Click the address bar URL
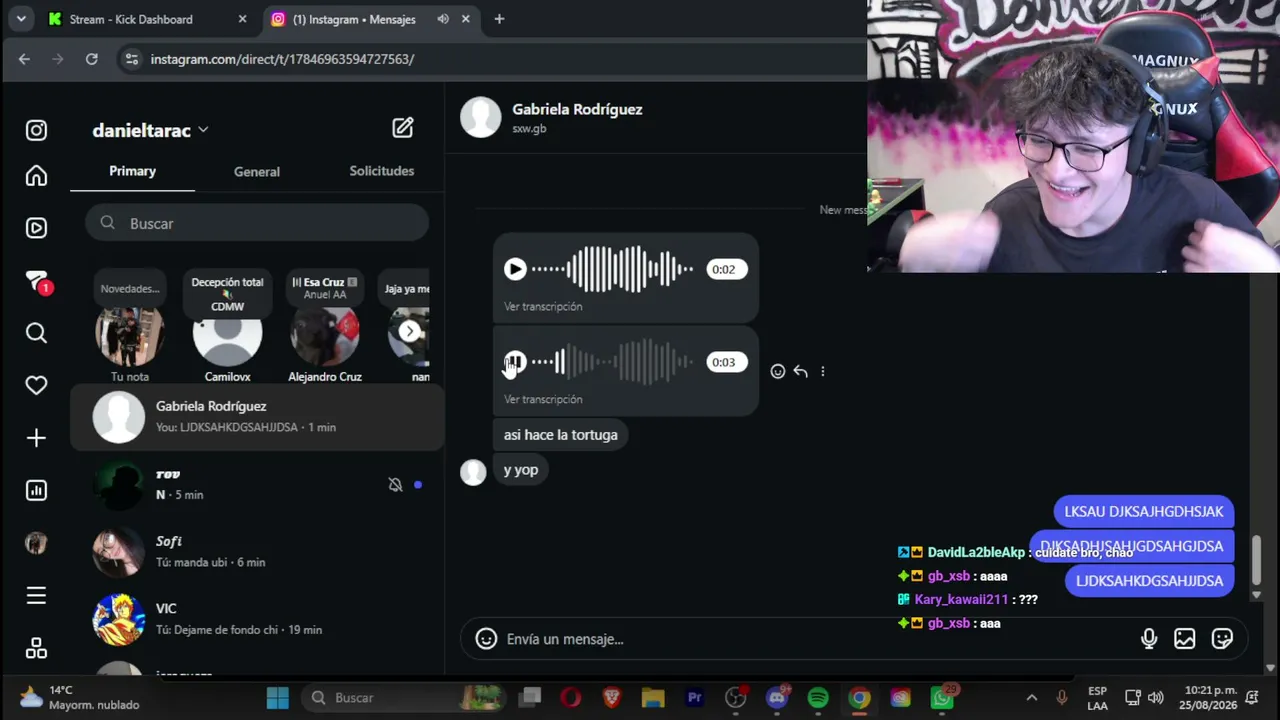 click(x=282, y=59)
